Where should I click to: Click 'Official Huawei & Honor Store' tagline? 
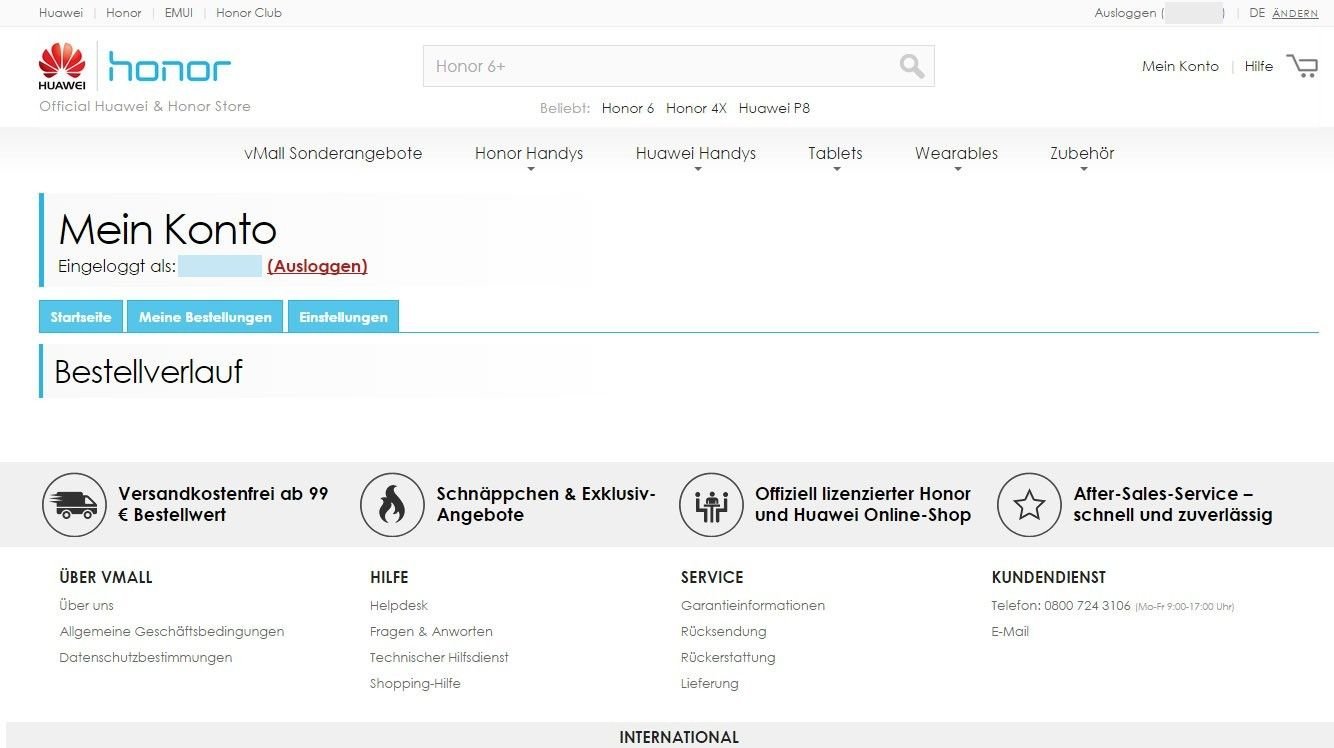tap(145, 106)
